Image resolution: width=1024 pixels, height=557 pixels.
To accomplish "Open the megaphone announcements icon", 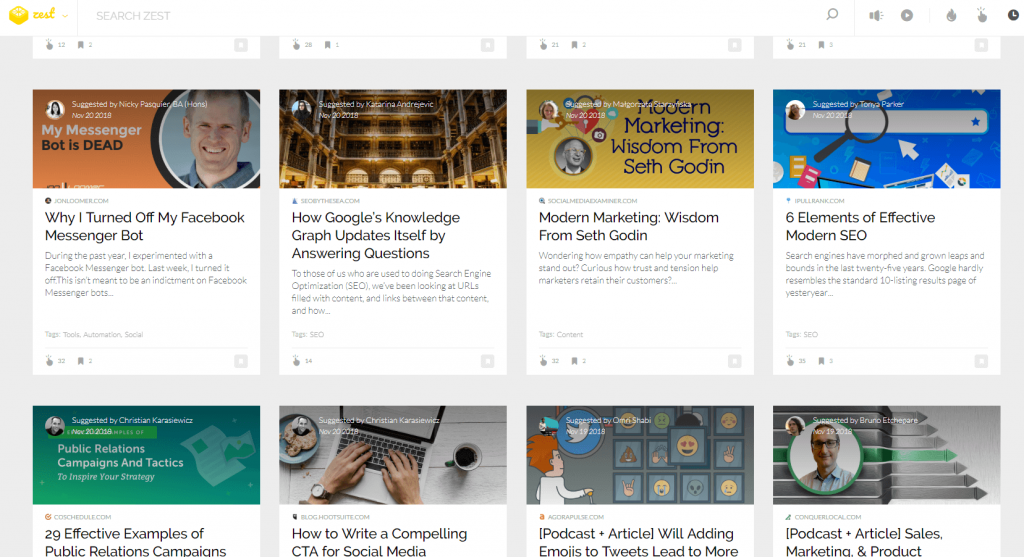I will pos(876,16).
